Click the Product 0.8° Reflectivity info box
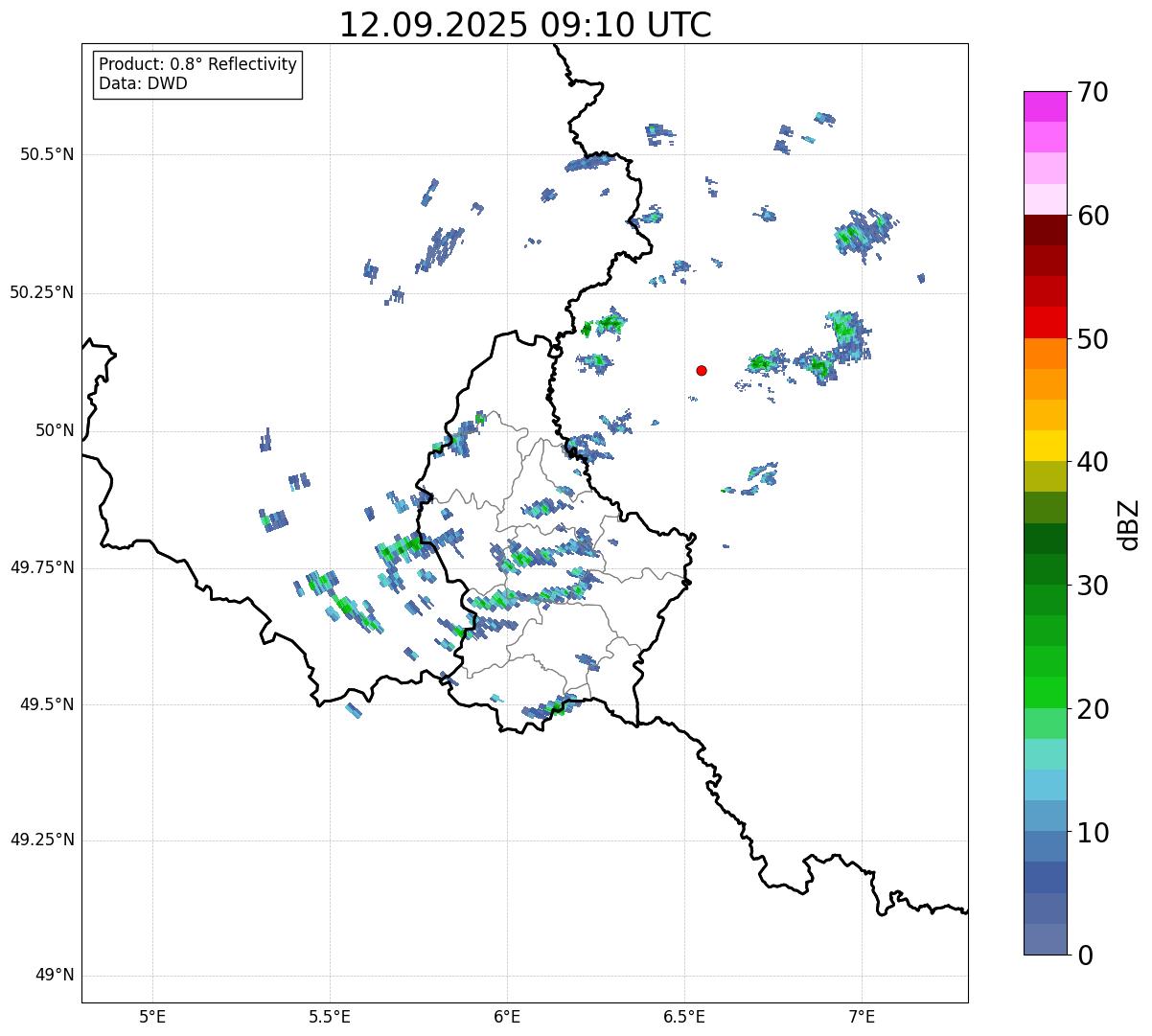Viewport: 1152px width, 1036px height. 197,74
